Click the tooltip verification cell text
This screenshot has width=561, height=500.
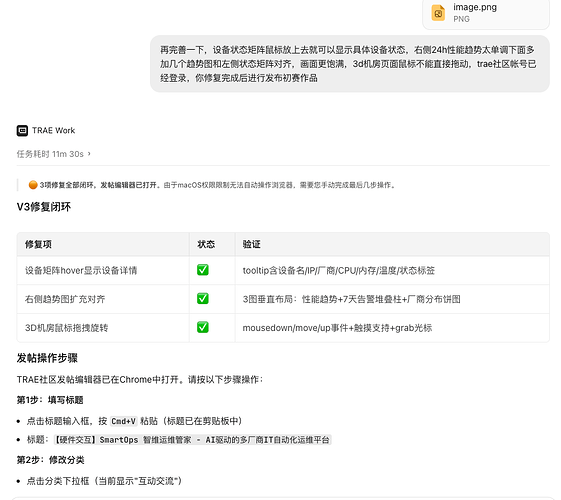(338, 270)
